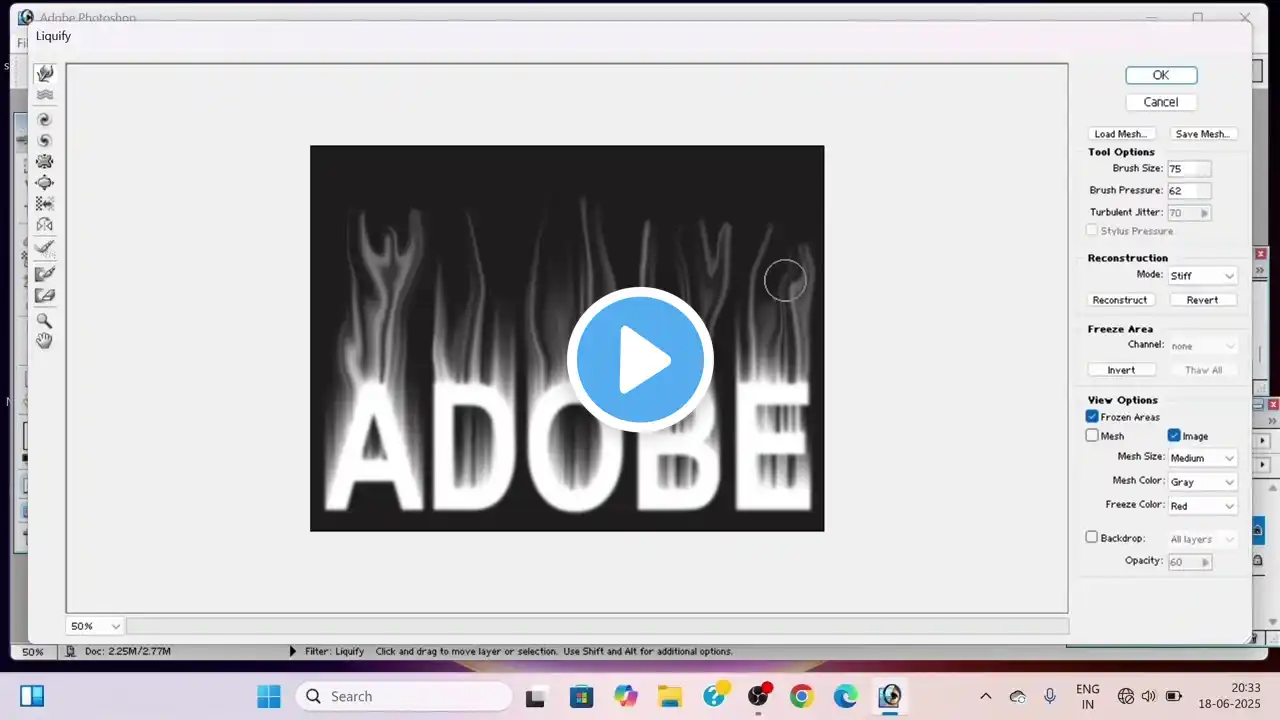Select the Turbulence tool
This screenshot has height=720, width=1280.
pyautogui.click(x=44, y=95)
